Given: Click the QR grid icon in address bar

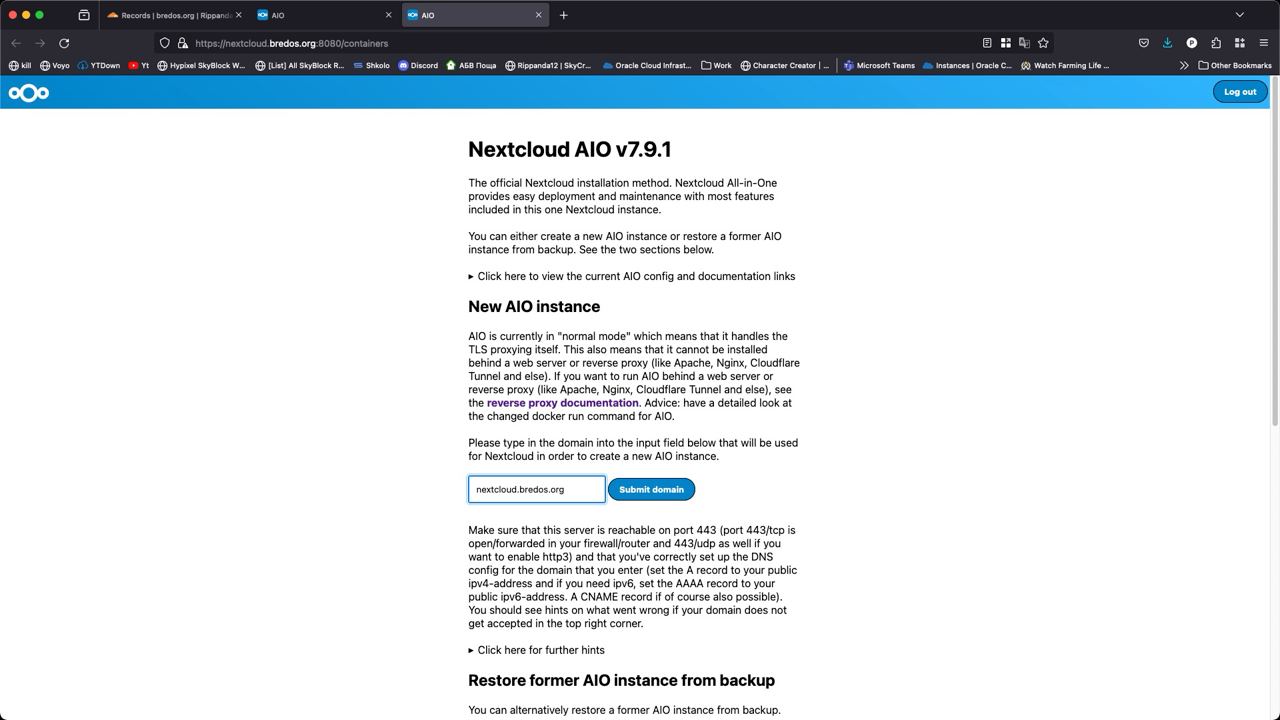Looking at the screenshot, I should [x=1005, y=43].
